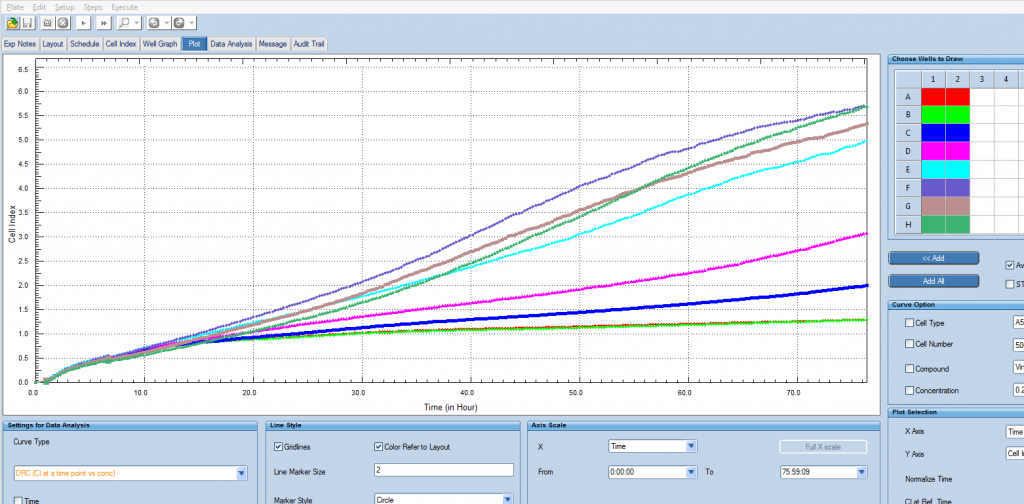Viewport: 1024px width, 504px height.
Task: Switch to the Data Analysis tab
Action: 233,44
